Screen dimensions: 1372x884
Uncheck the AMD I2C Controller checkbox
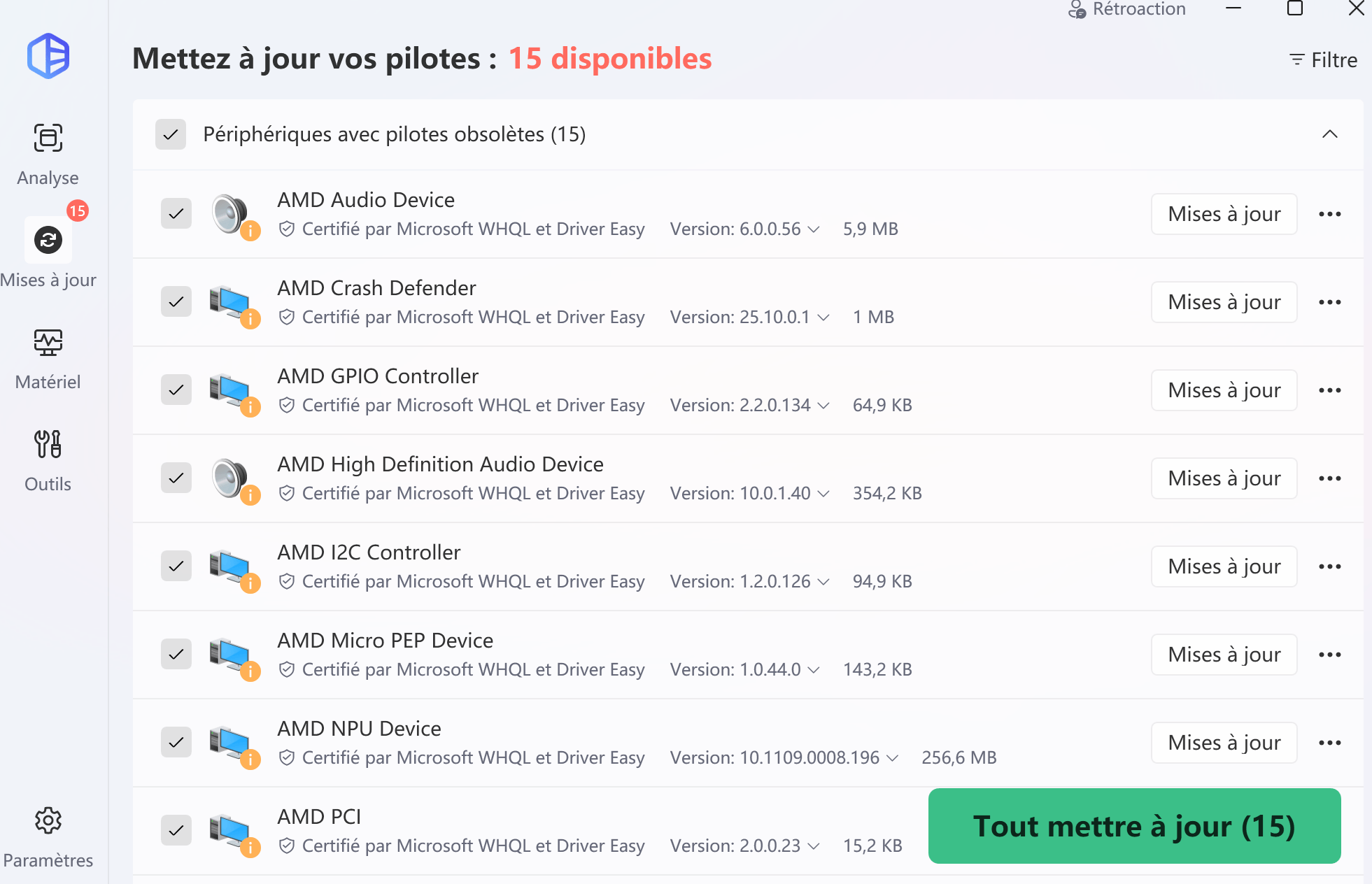pyautogui.click(x=176, y=566)
